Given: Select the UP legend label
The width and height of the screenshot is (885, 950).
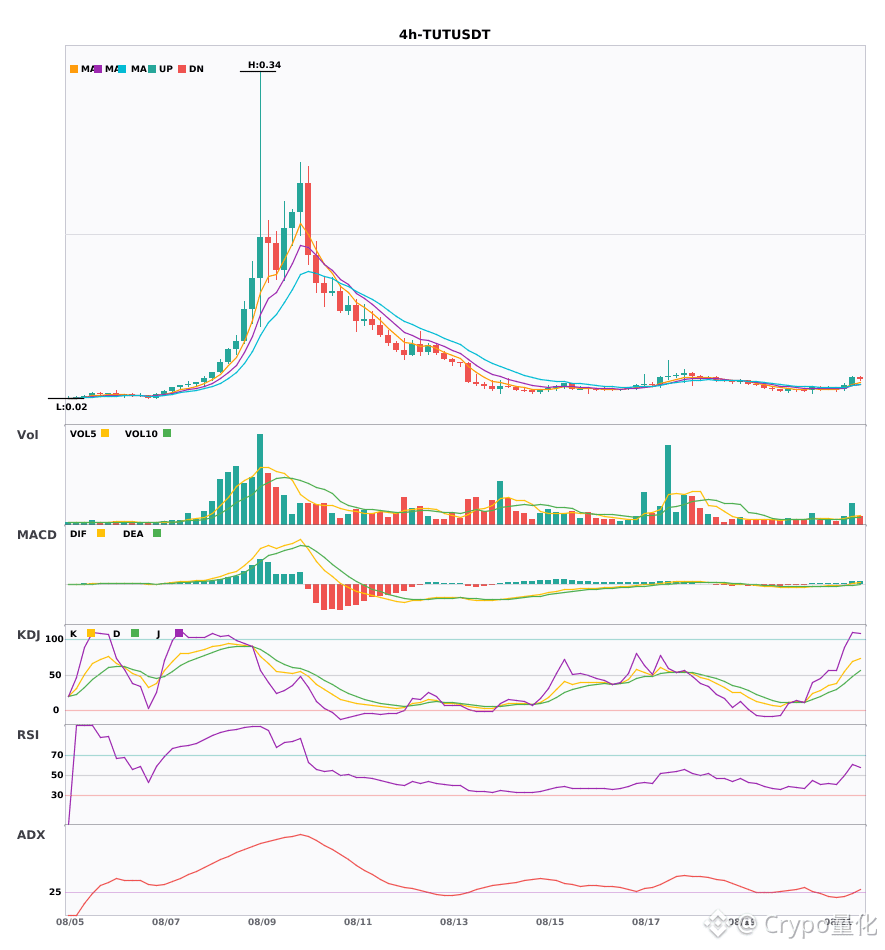Looking at the screenshot, I should tap(166, 69).
